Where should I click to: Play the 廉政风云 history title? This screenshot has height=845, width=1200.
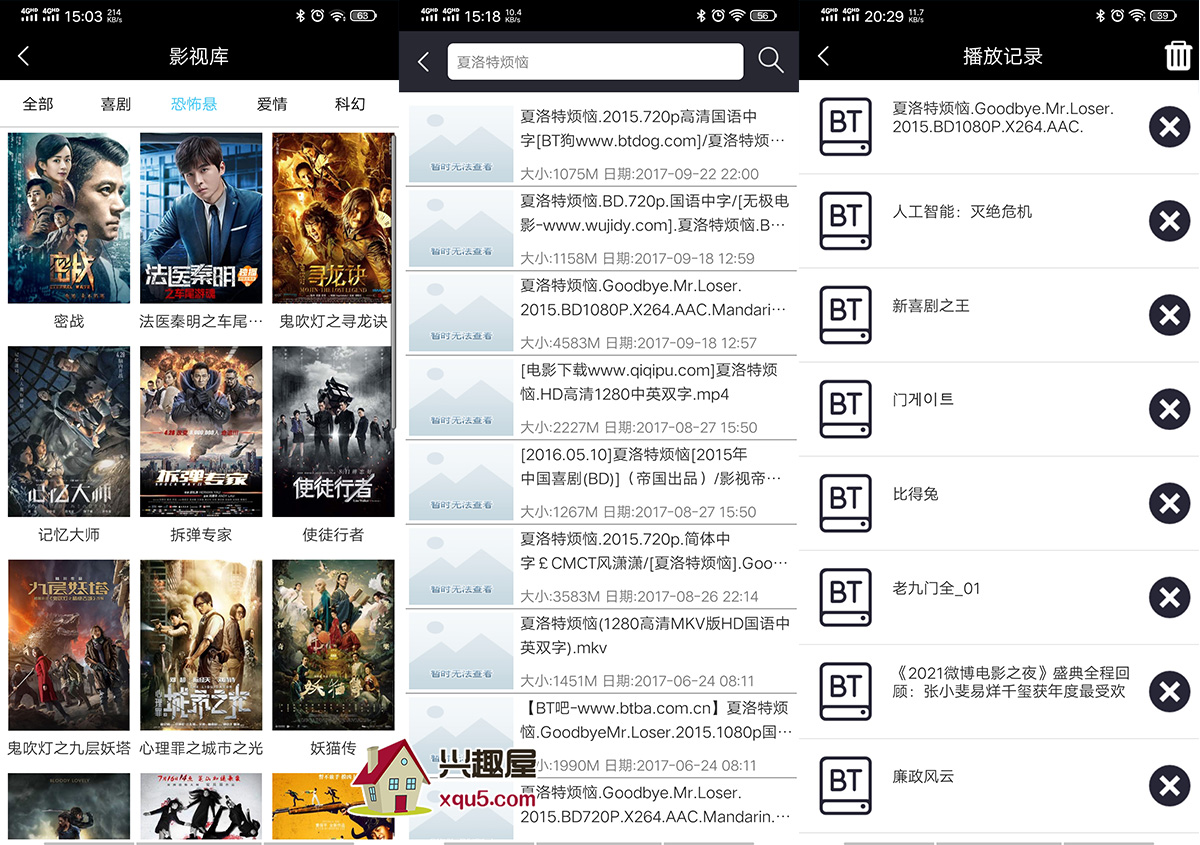coord(923,776)
